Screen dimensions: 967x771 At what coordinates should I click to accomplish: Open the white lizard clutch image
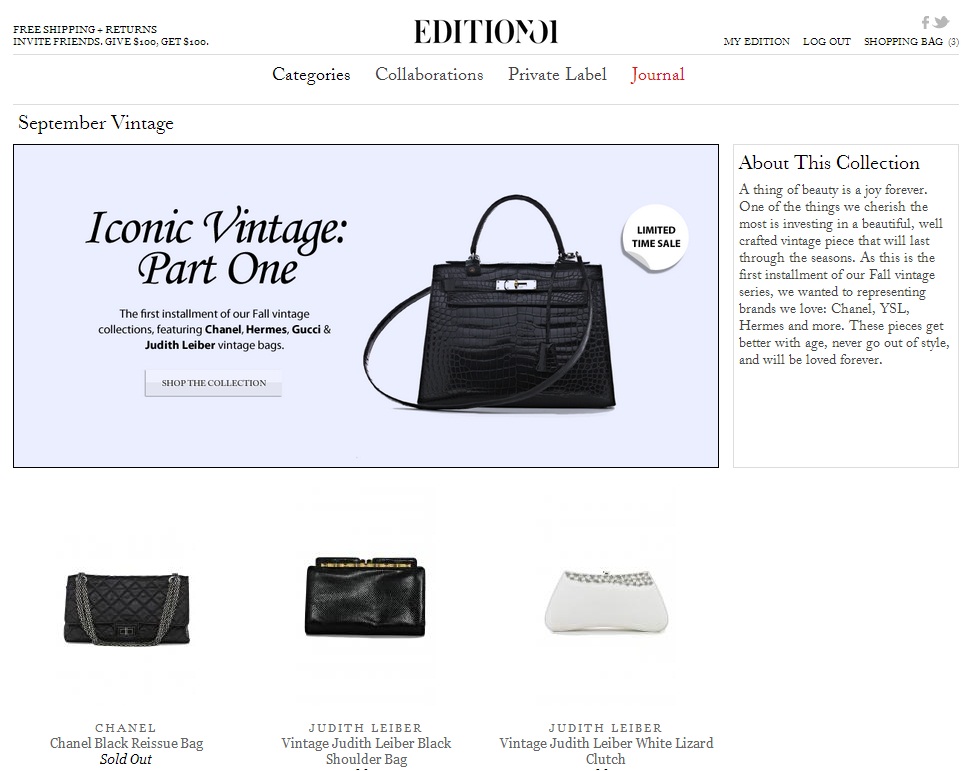tap(606, 601)
